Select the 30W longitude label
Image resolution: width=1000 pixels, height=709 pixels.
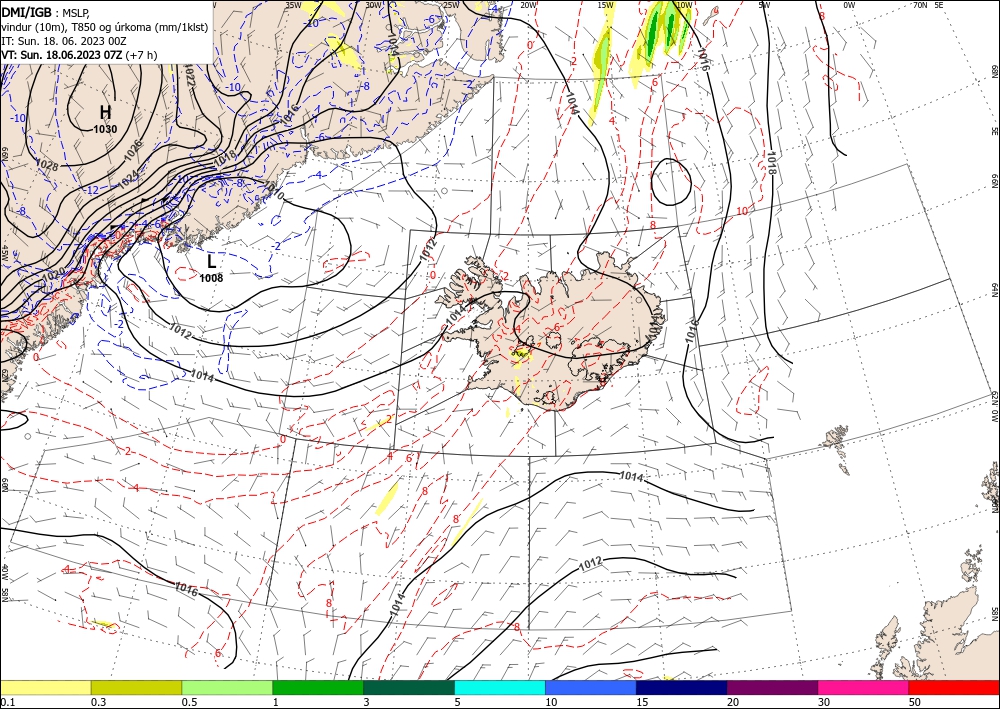(x=373, y=5)
